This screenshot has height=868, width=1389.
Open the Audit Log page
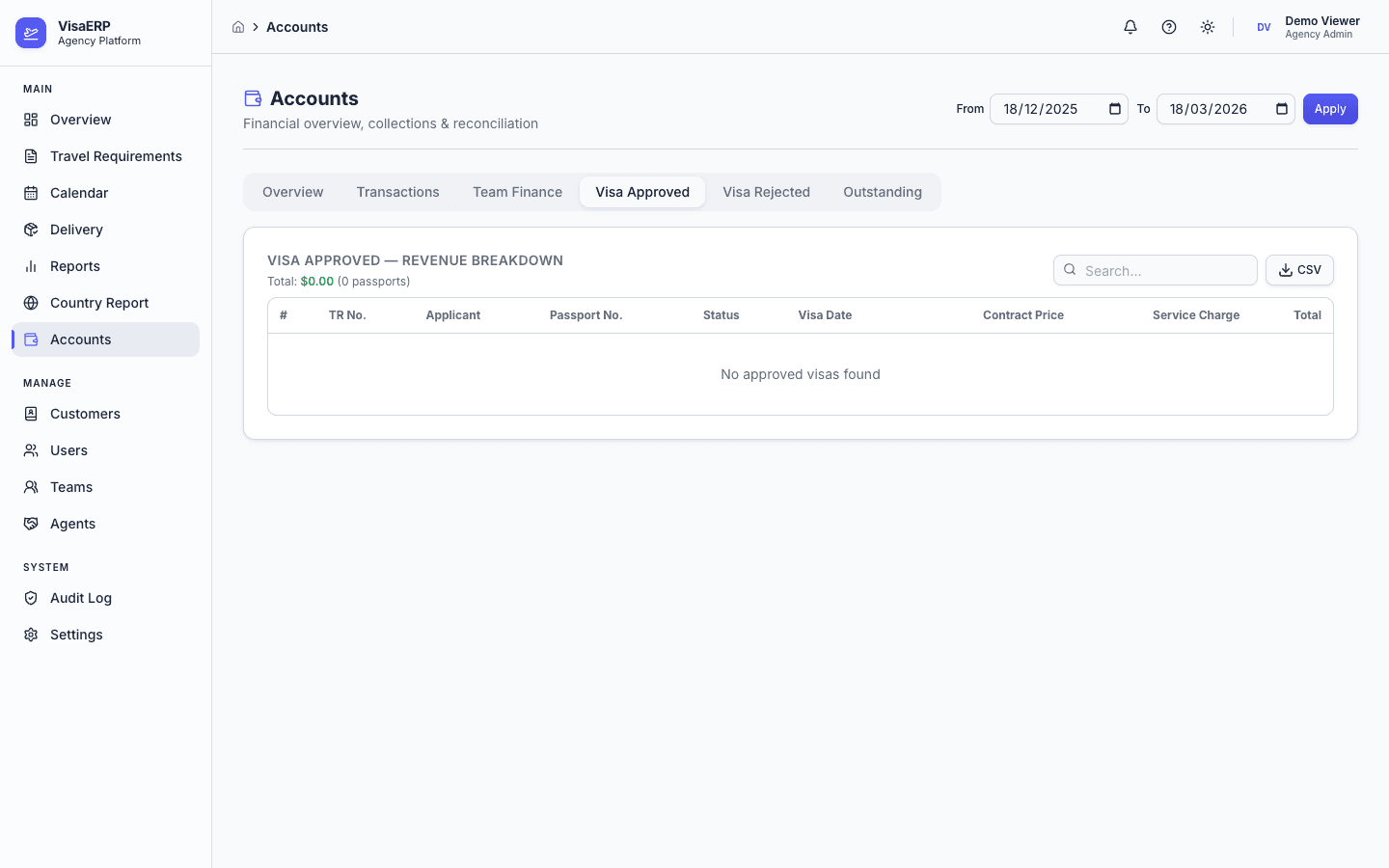click(81, 598)
